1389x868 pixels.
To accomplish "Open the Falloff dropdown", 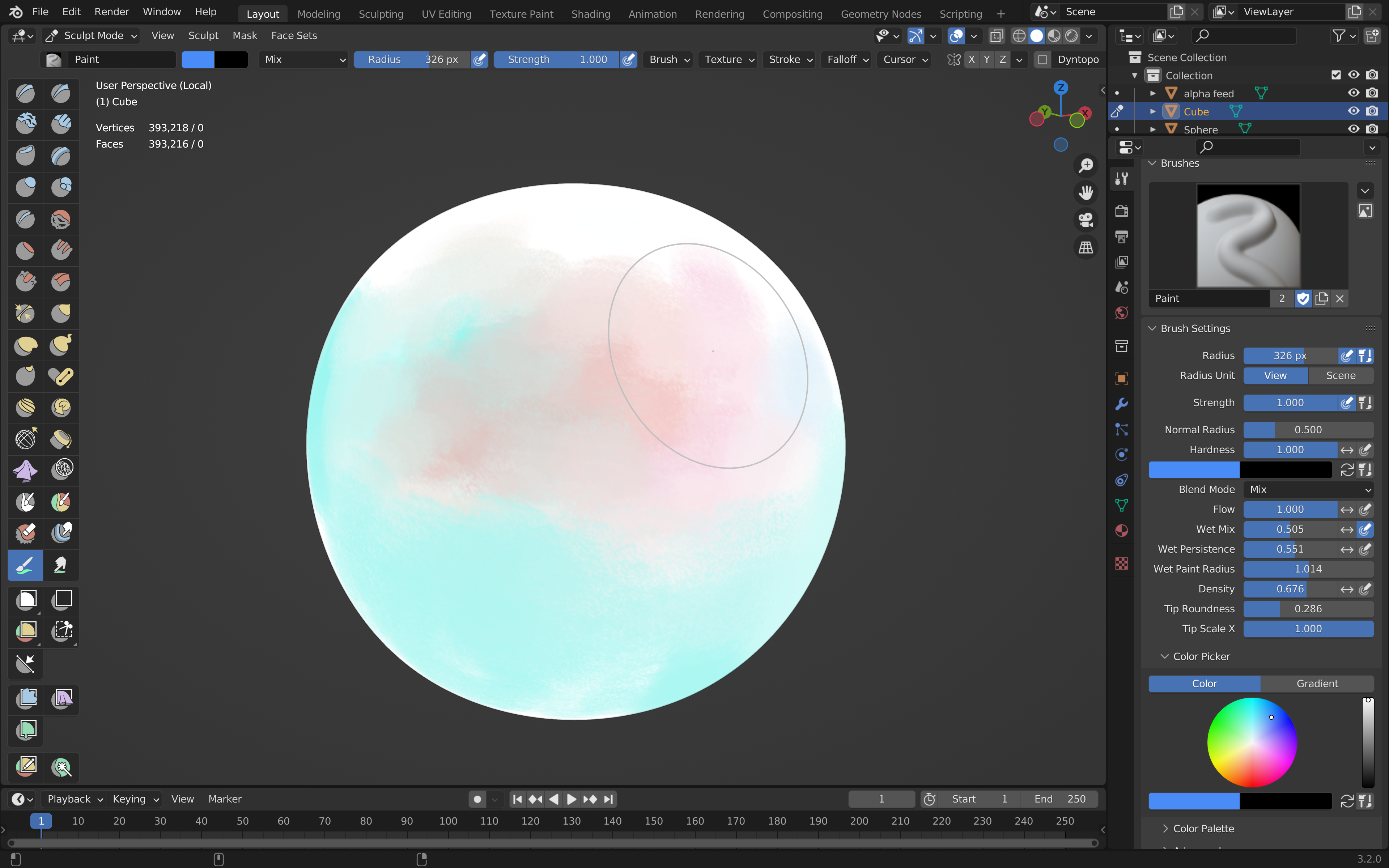I will click(x=847, y=60).
